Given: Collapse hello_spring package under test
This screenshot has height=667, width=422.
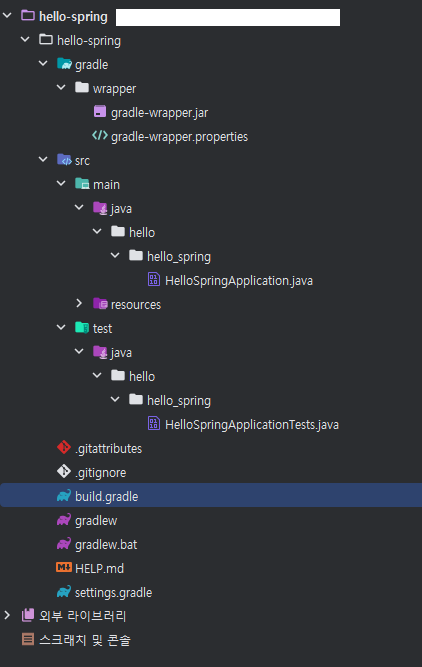Looking at the screenshot, I should pos(115,399).
